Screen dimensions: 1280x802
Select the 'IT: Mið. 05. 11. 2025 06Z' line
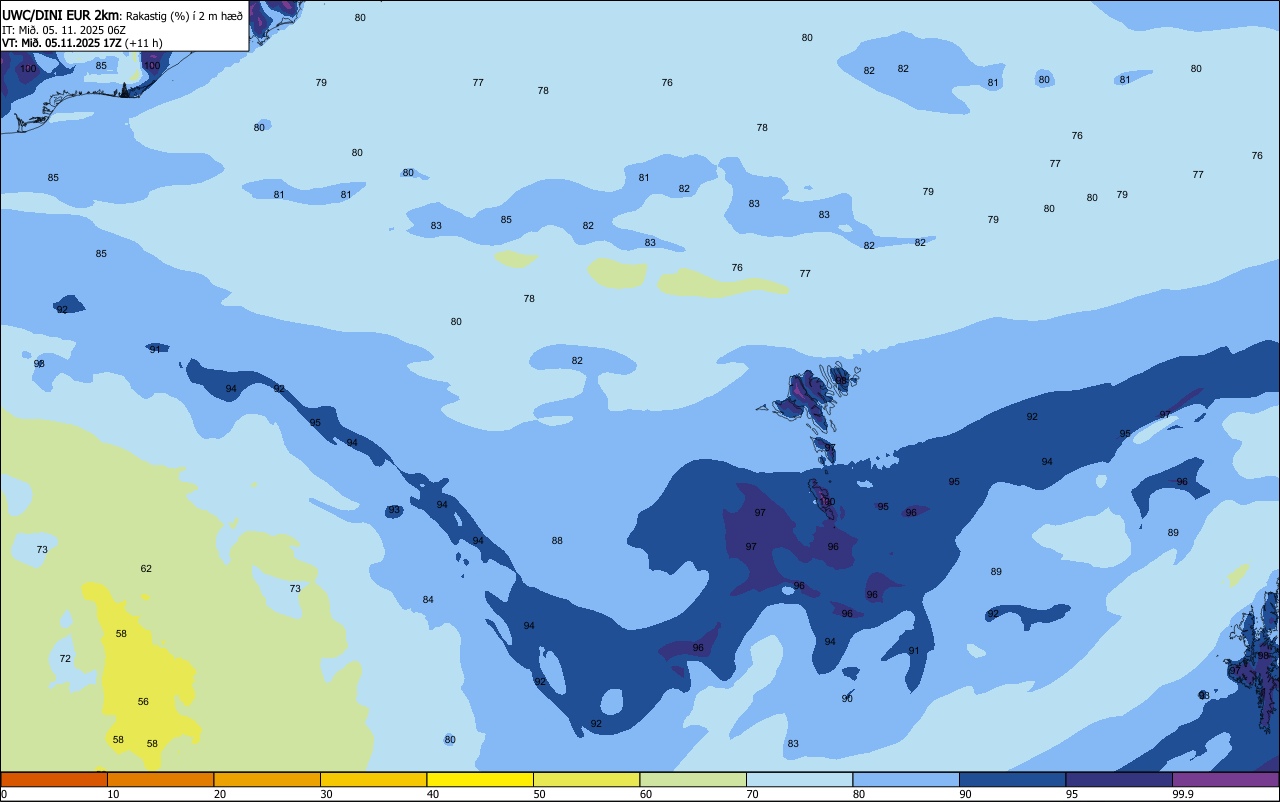click(x=64, y=29)
